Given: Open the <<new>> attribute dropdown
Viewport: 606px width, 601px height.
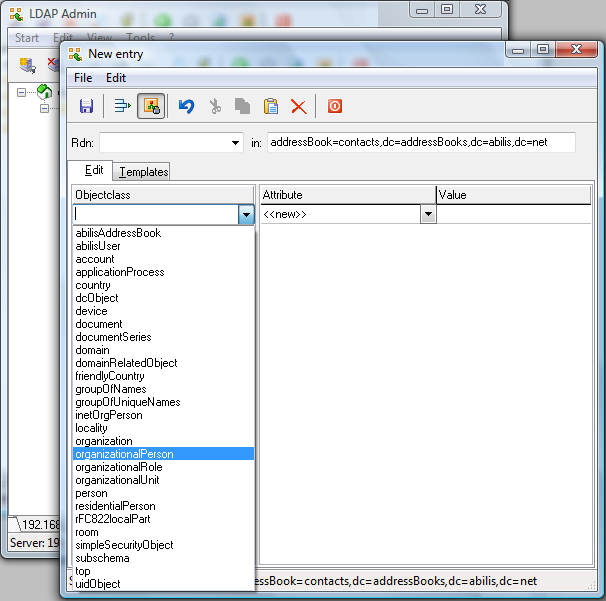Looking at the screenshot, I should 428,214.
